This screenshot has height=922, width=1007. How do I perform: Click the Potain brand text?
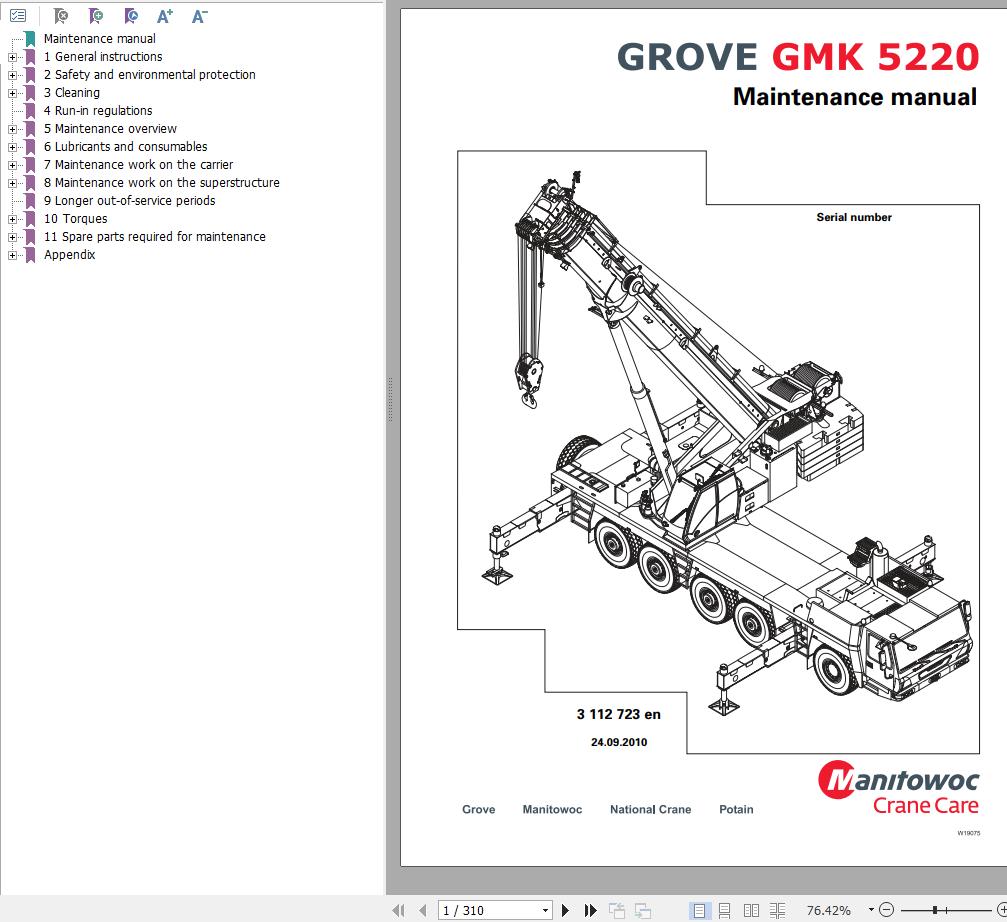click(x=736, y=810)
